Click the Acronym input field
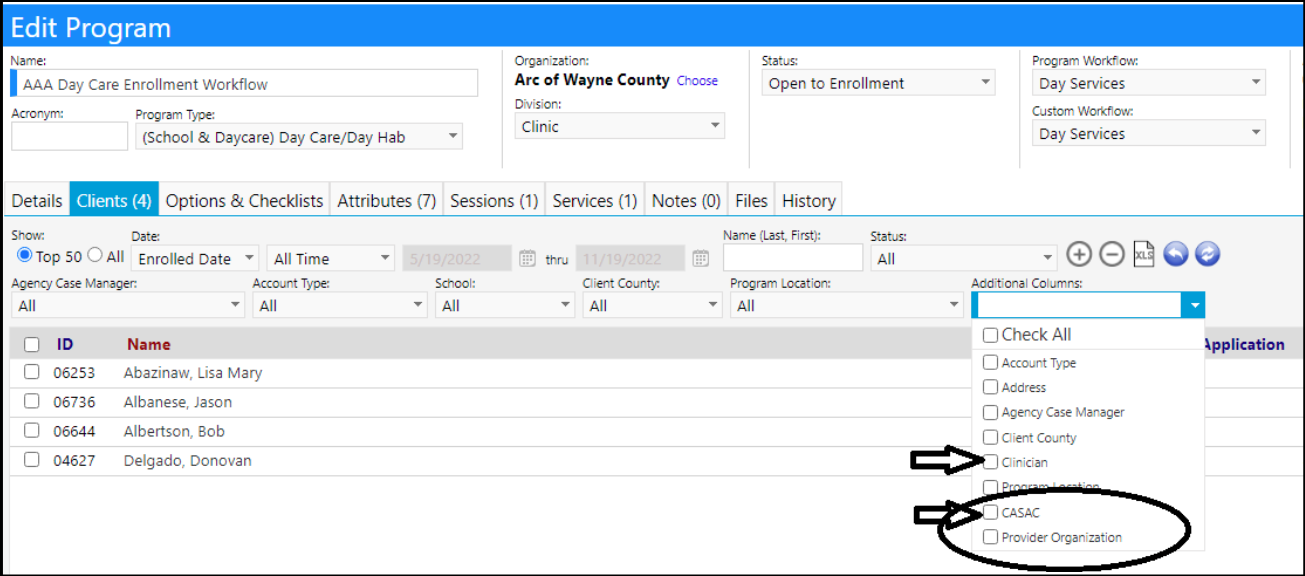This screenshot has width=1305, height=576. [x=69, y=136]
